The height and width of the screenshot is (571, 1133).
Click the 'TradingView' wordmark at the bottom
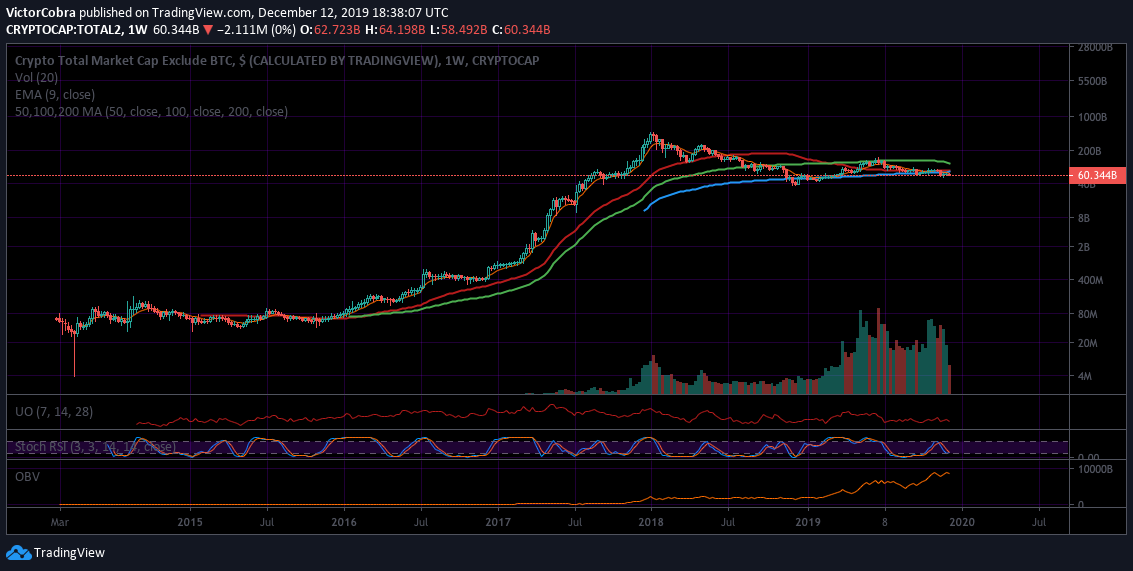click(x=69, y=553)
